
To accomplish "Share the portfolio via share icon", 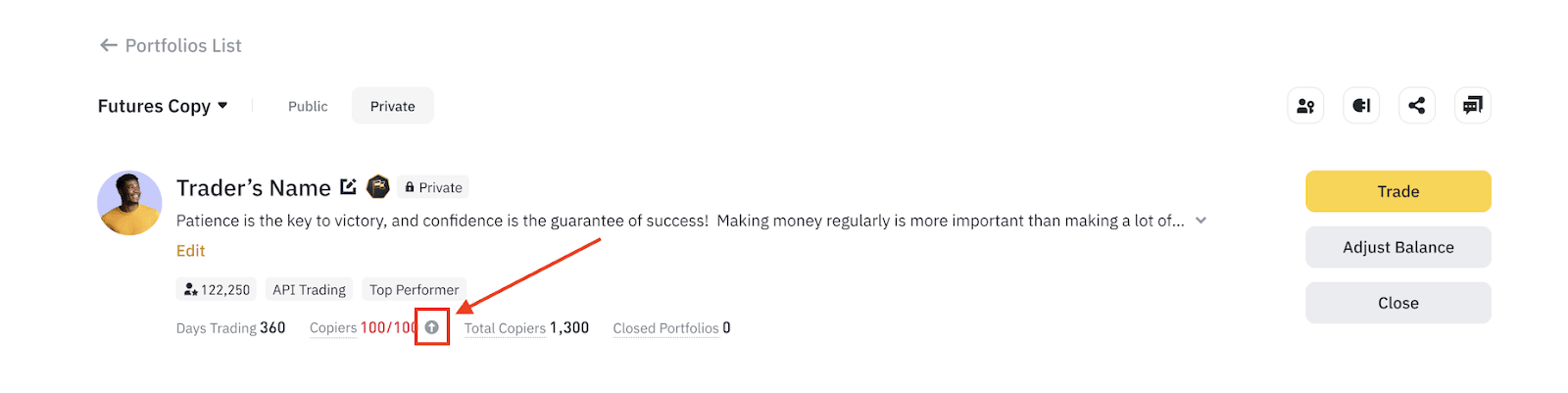I will [x=1417, y=106].
